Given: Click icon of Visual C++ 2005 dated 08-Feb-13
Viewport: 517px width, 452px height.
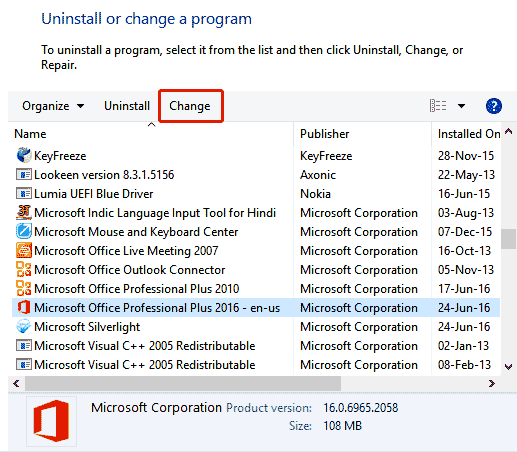Looking at the screenshot, I should (24, 364).
